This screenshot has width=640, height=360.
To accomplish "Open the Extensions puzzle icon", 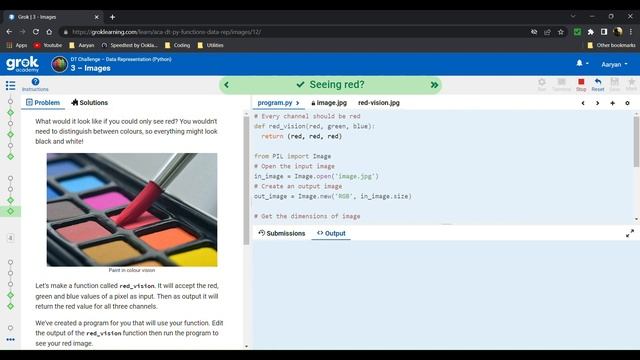I will click(591, 32).
